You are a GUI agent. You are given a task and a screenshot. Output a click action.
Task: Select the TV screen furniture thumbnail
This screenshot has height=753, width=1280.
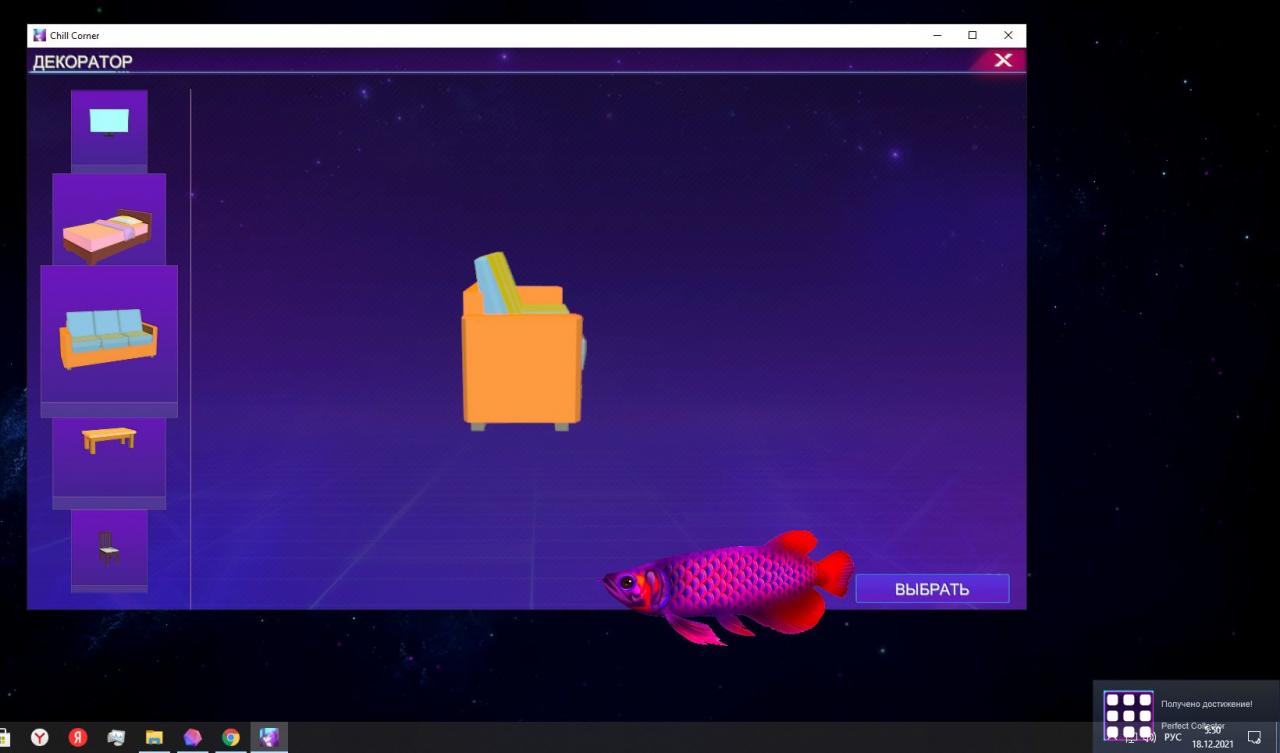click(x=109, y=127)
